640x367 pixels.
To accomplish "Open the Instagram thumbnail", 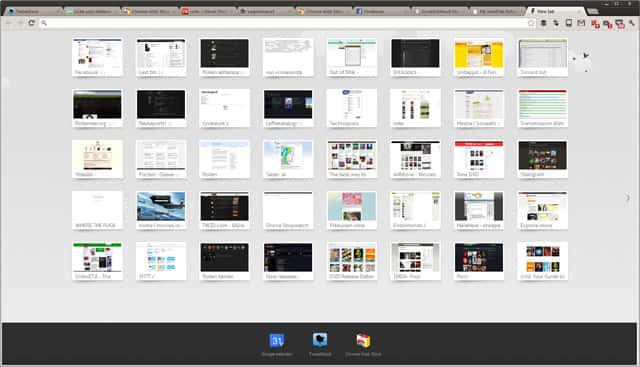I will point(543,159).
